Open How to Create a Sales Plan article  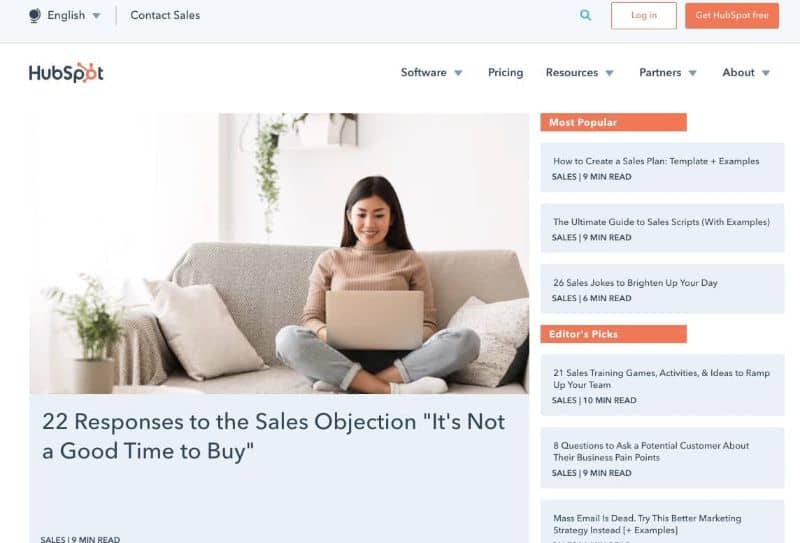(x=656, y=161)
